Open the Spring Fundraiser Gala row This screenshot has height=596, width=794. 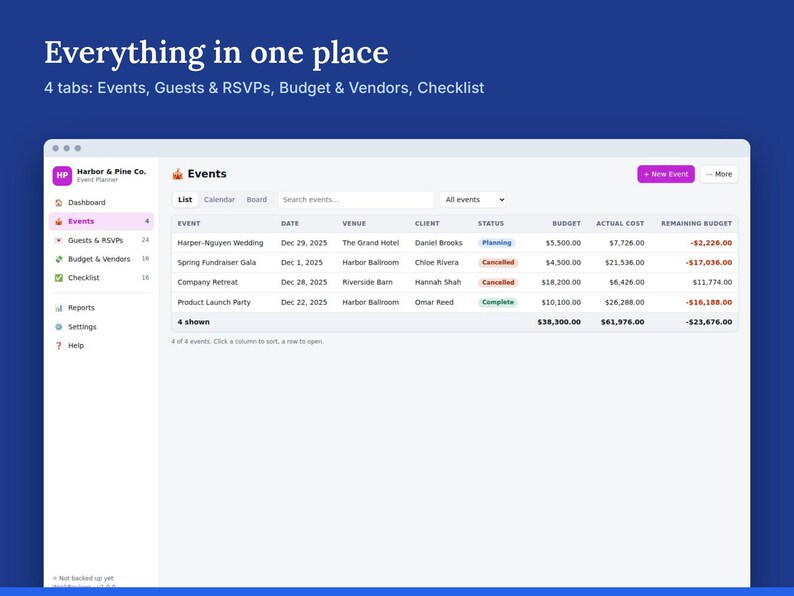455,263
